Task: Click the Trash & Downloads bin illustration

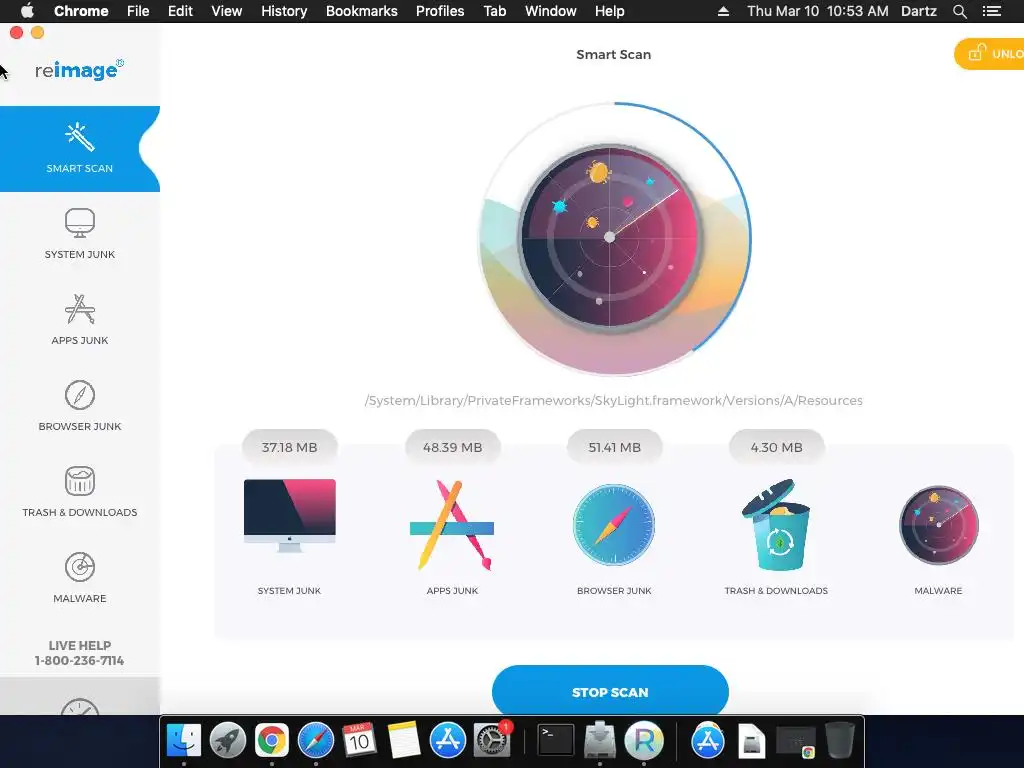Action: [776, 524]
